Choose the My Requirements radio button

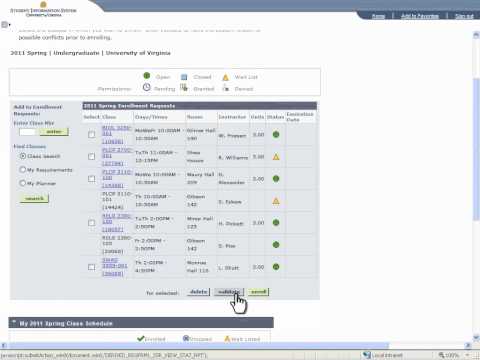point(23,170)
